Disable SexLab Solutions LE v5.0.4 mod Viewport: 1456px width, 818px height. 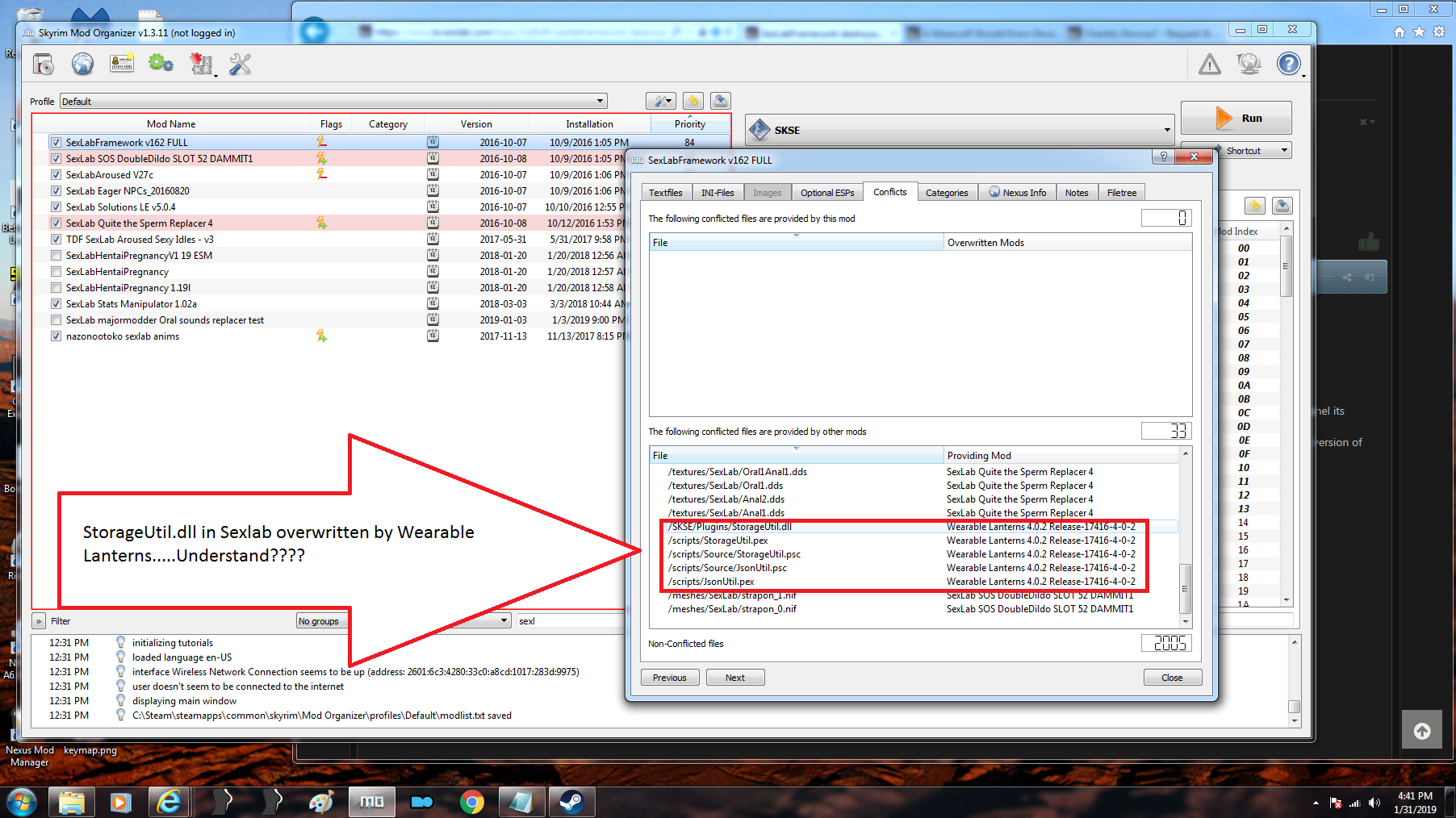56,207
